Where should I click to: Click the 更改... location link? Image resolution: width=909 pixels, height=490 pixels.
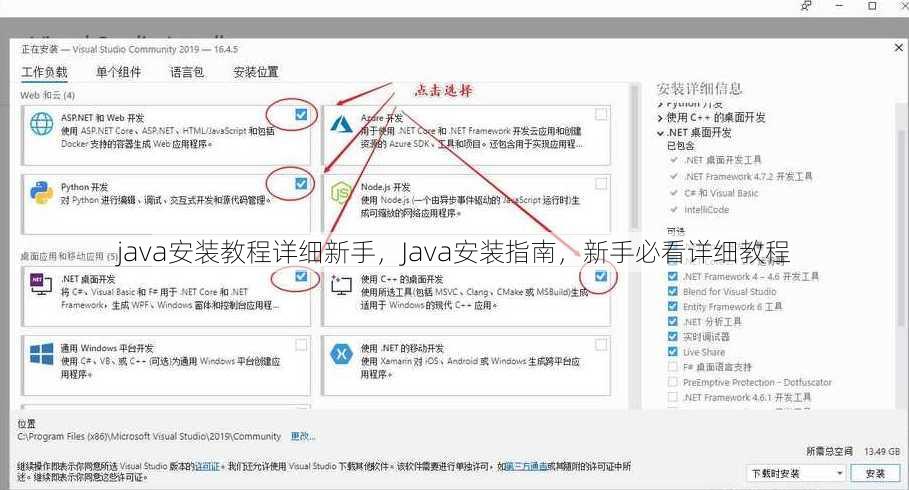[x=303, y=436]
